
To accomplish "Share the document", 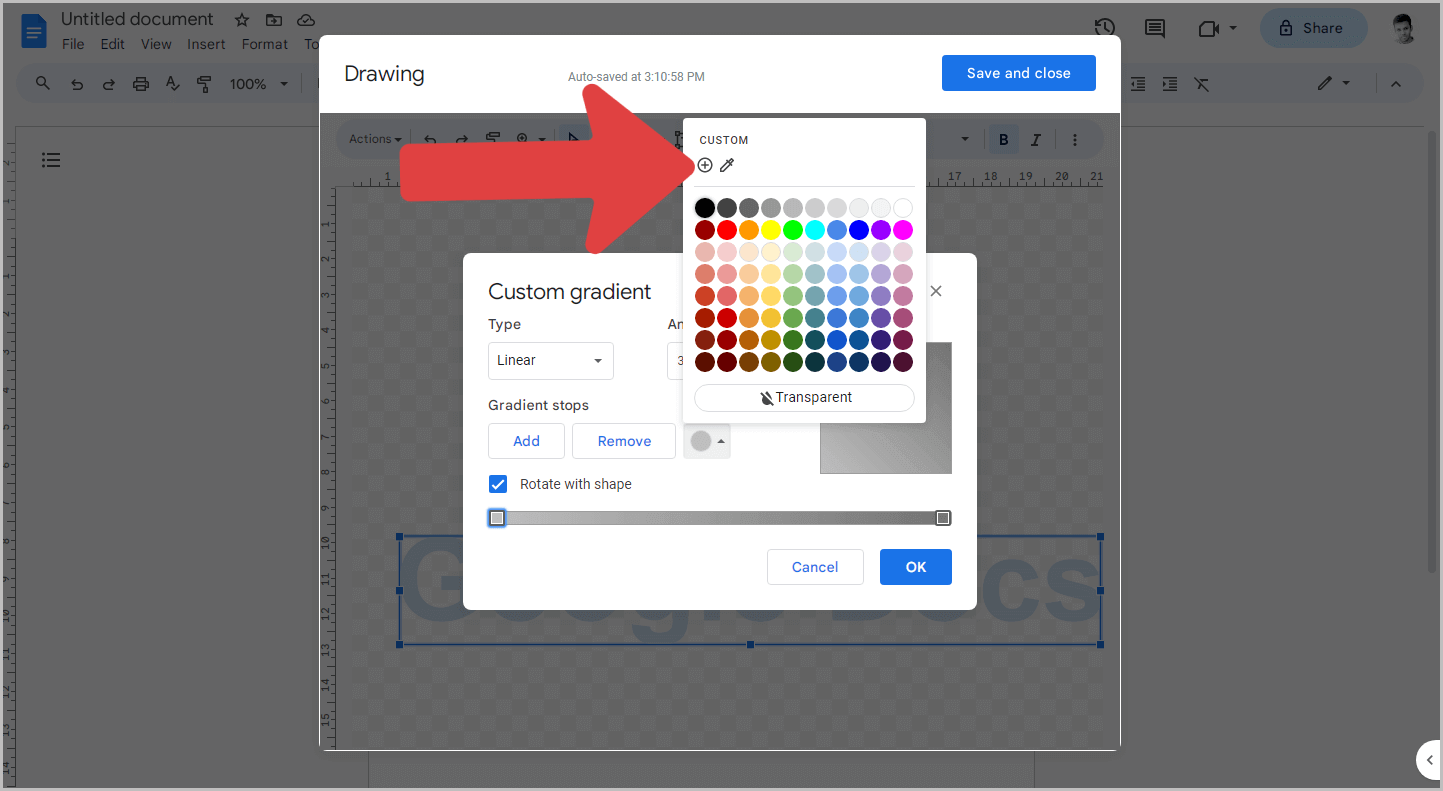I will (x=1314, y=28).
